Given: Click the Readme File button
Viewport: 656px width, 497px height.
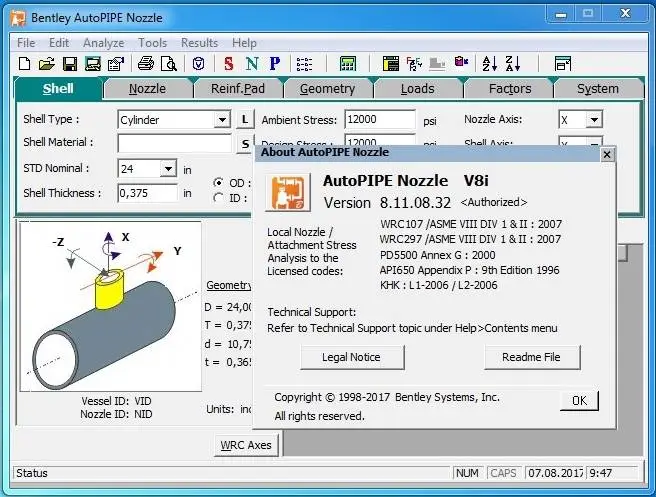Looking at the screenshot, I should [x=532, y=357].
